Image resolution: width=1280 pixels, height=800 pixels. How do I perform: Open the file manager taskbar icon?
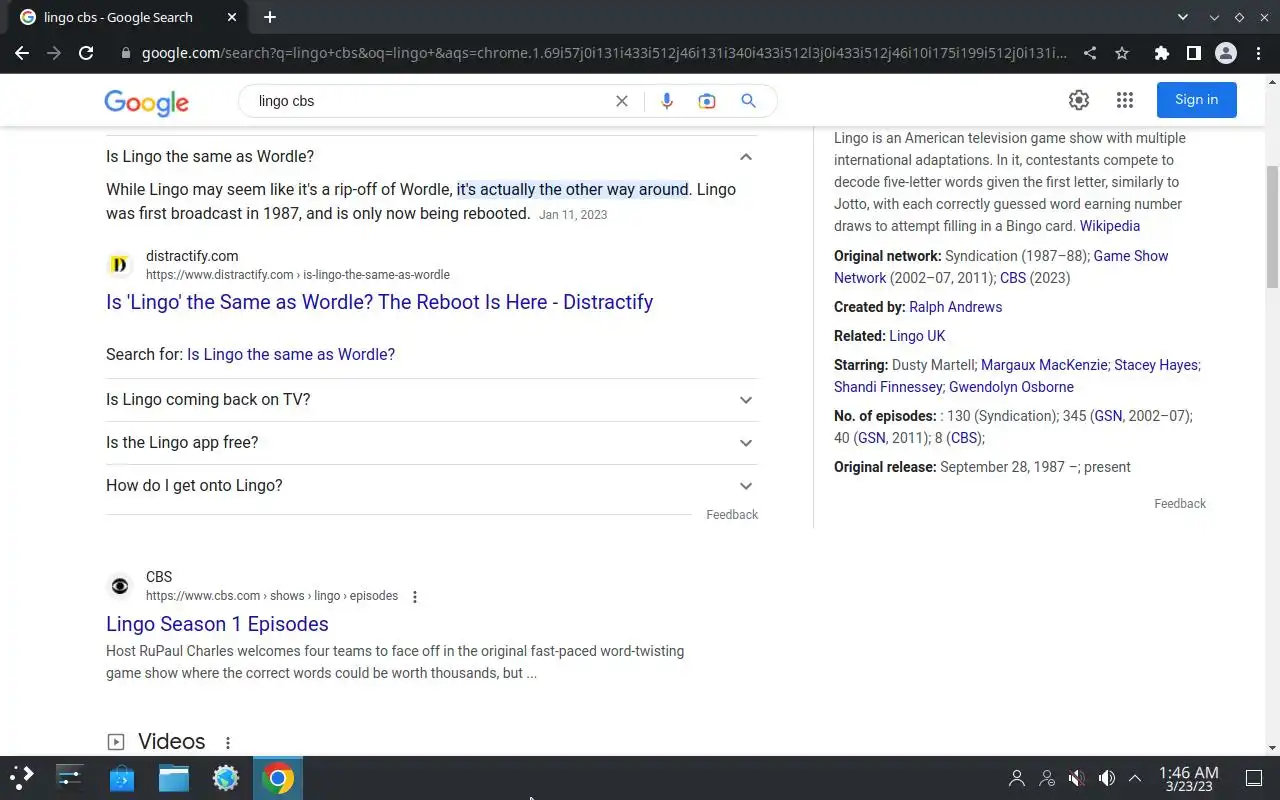(x=174, y=778)
